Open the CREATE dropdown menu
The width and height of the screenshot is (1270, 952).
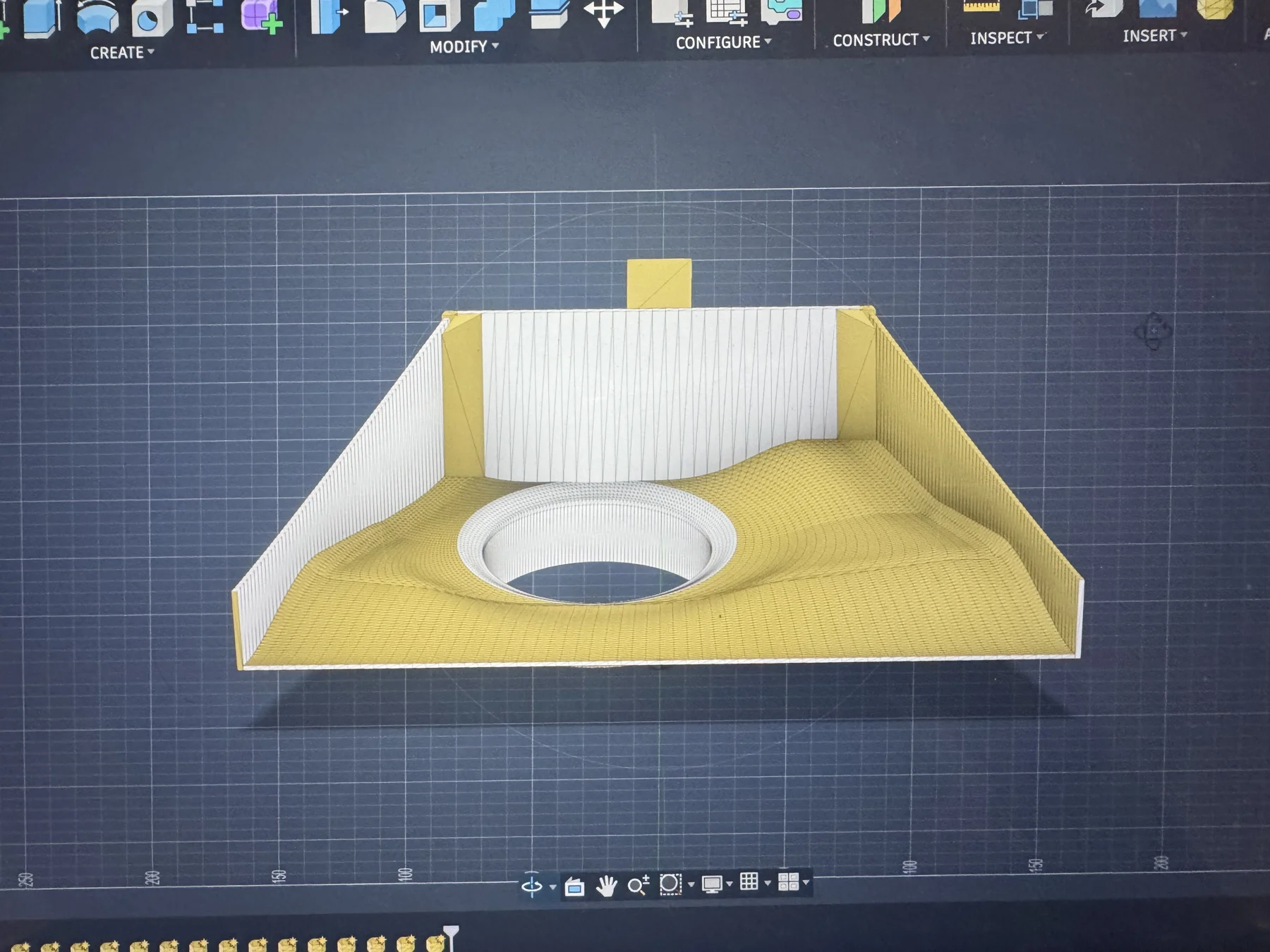(x=122, y=53)
